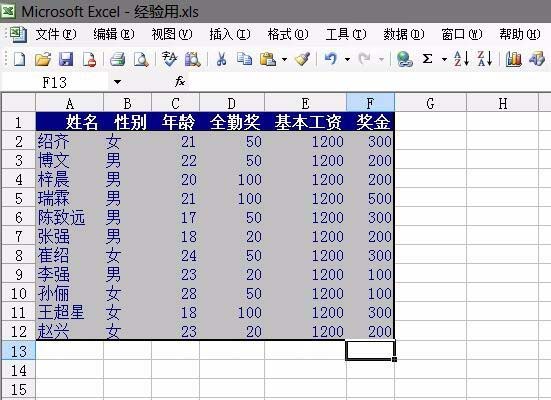Viewport: 551px width, 400px height.
Task: Click header cell 奖金
Action: pyautogui.click(x=370, y=122)
